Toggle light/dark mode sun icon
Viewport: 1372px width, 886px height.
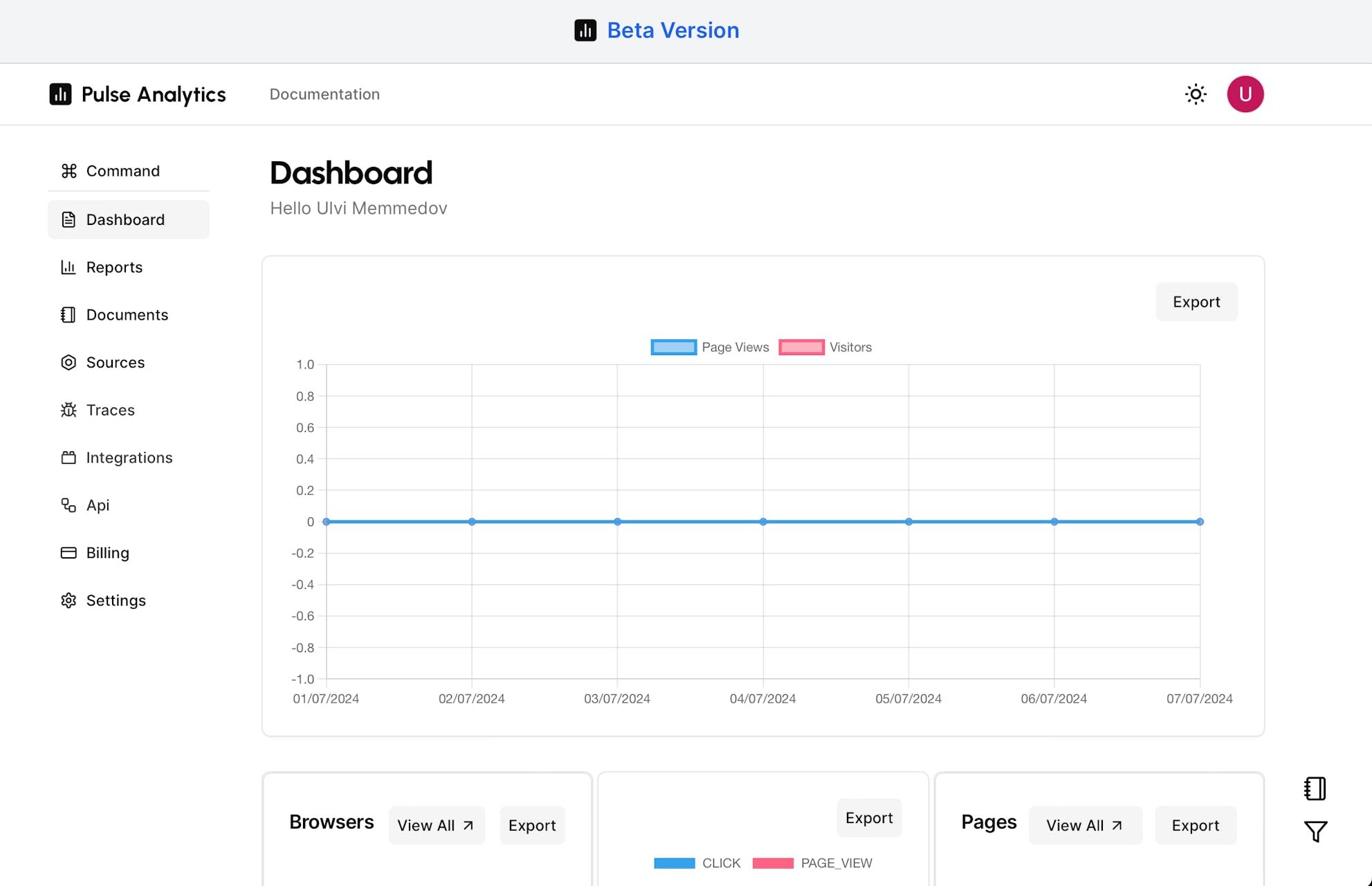(x=1196, y=93)
